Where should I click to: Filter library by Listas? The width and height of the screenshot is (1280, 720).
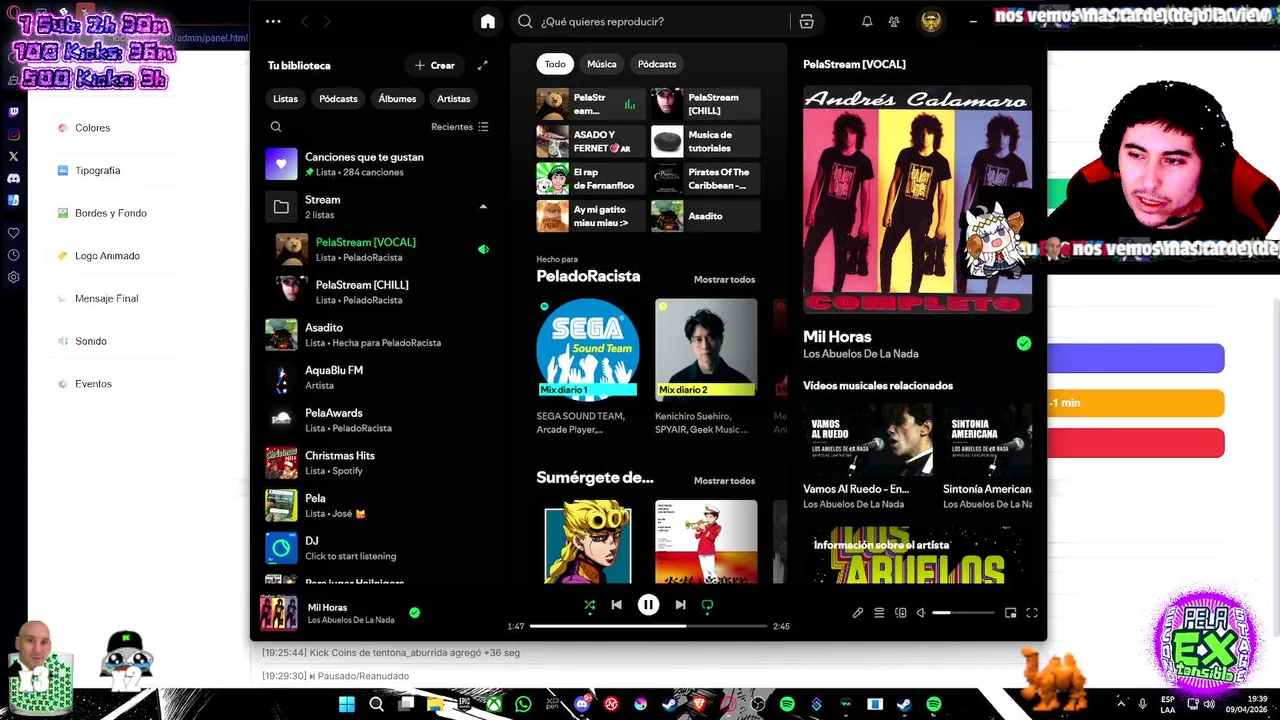(286, 99)
